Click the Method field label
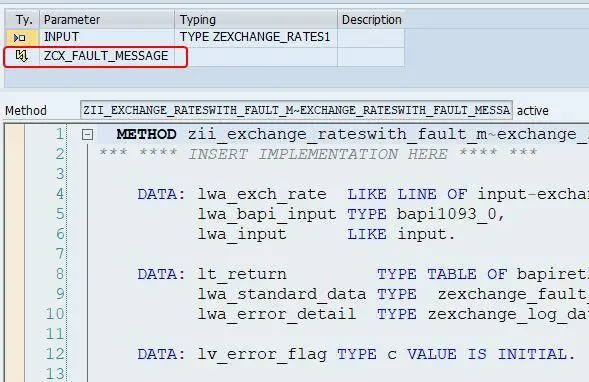Screen dimensions: 589x382 26,110
